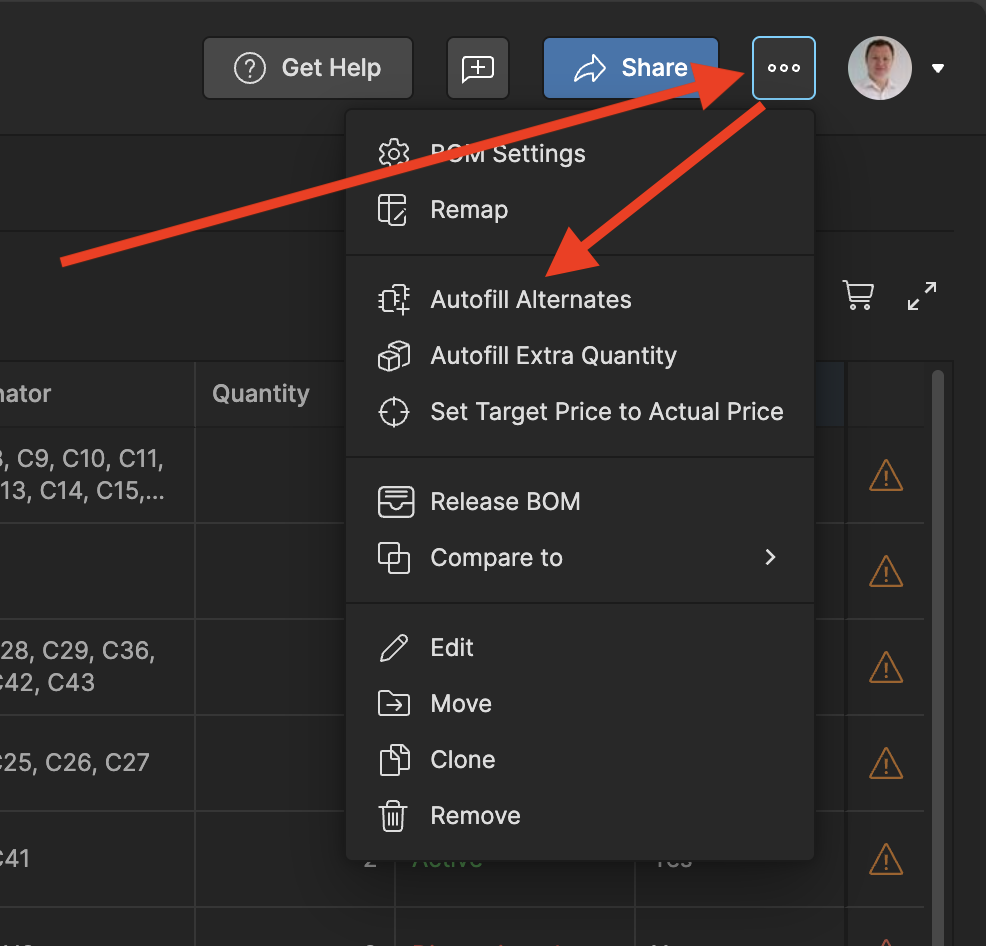The width and height of the screenshot is (986, 946).
Task: Open the ellipsis overflow menu
Action: click(x=783, y=68)
